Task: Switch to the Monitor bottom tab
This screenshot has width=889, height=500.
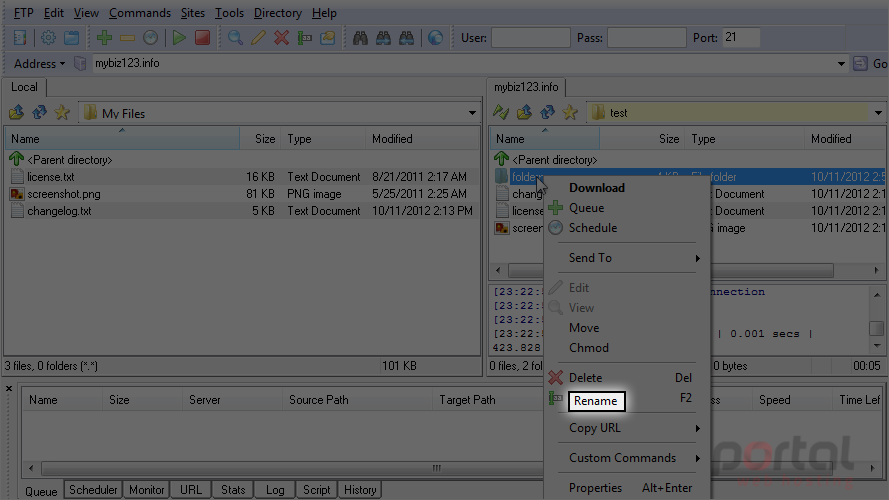Action: tap(146, 490)
